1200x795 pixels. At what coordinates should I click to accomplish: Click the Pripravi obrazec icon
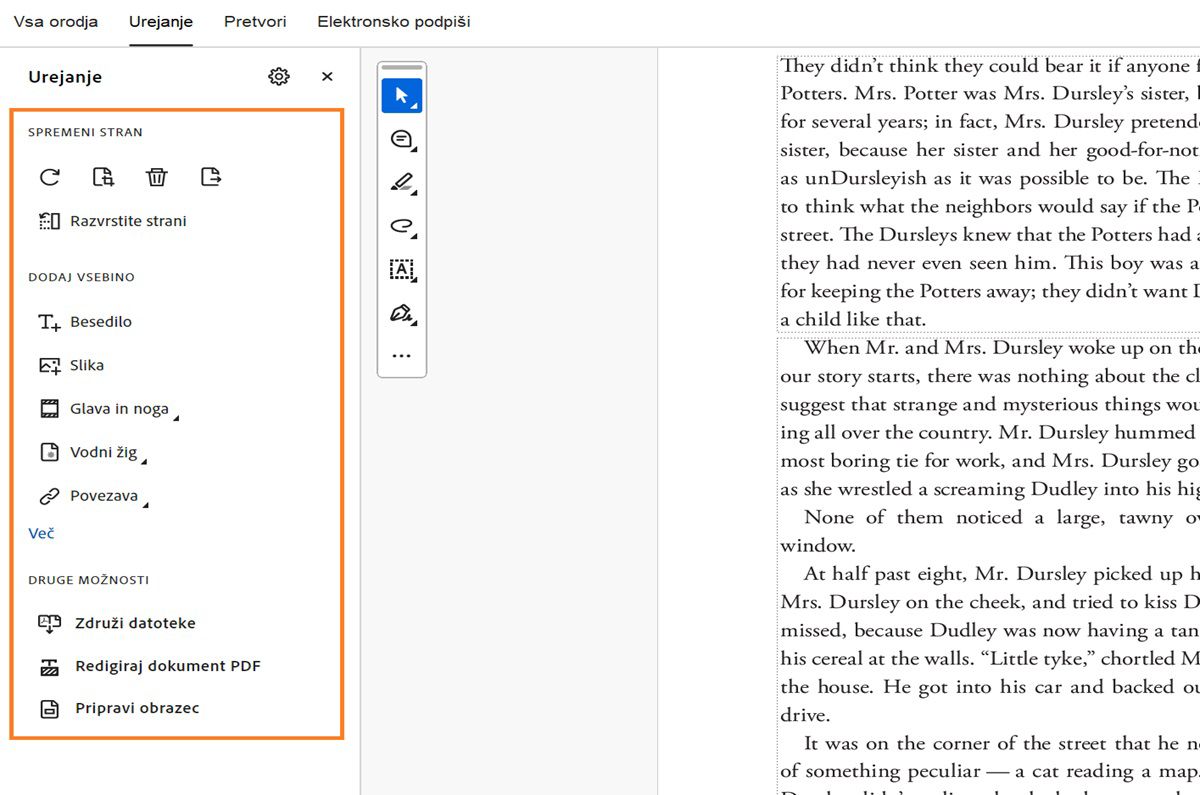(49, 709)
